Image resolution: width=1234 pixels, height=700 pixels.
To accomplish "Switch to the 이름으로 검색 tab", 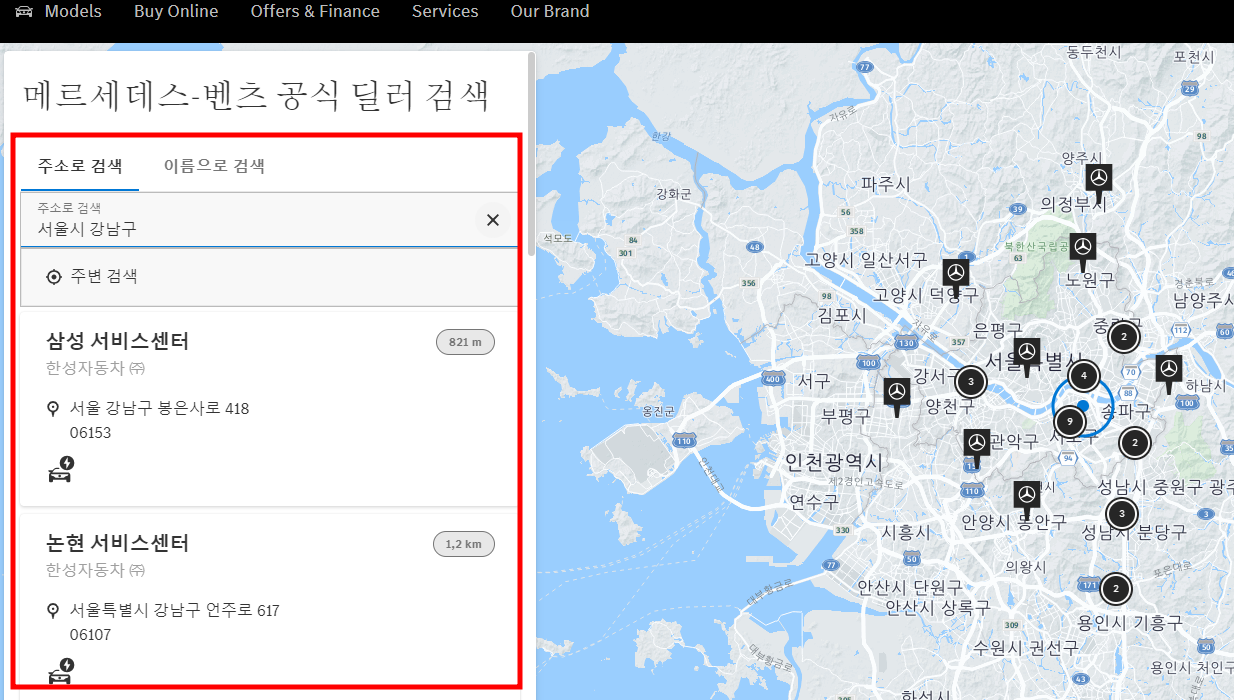I will (214, 167).
